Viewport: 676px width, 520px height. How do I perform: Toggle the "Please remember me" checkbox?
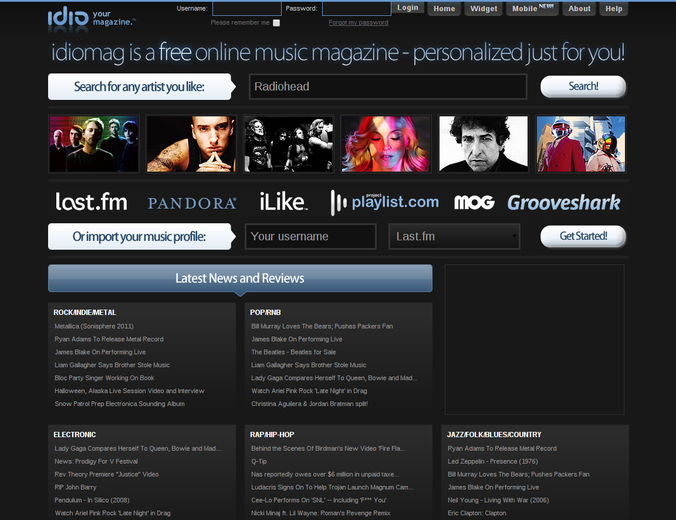[276, 22]
